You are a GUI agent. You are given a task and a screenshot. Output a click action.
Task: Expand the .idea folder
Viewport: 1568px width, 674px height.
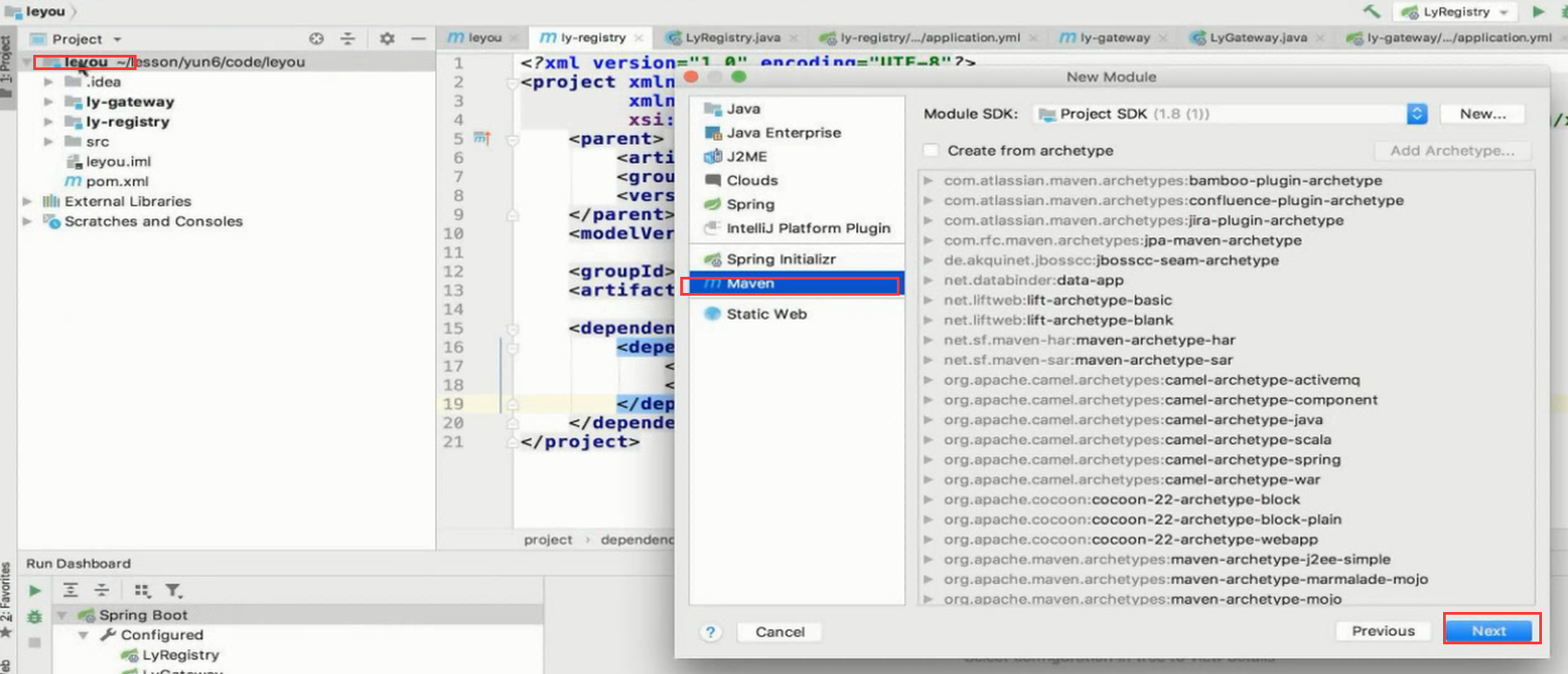point(49,82)
